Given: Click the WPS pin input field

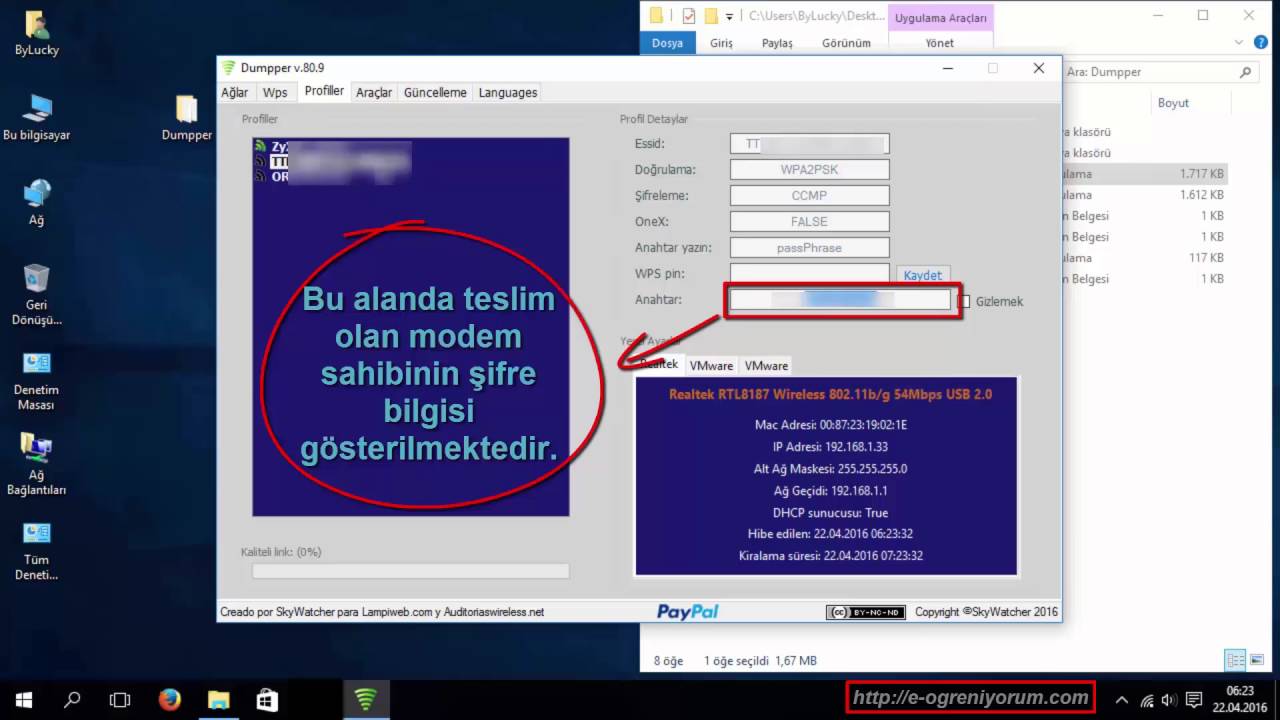Looking at the screenshot, I should pos(810,274).
